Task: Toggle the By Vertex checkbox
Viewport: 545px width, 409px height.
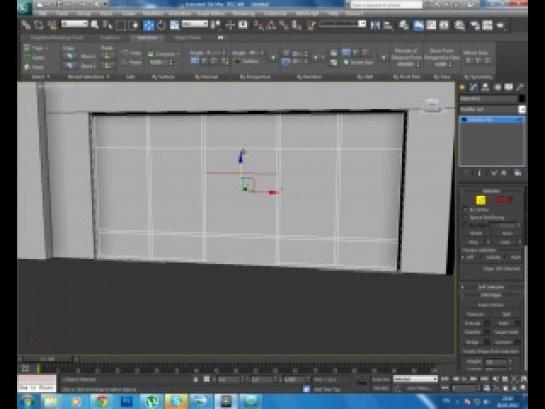Action: (466, 210)
